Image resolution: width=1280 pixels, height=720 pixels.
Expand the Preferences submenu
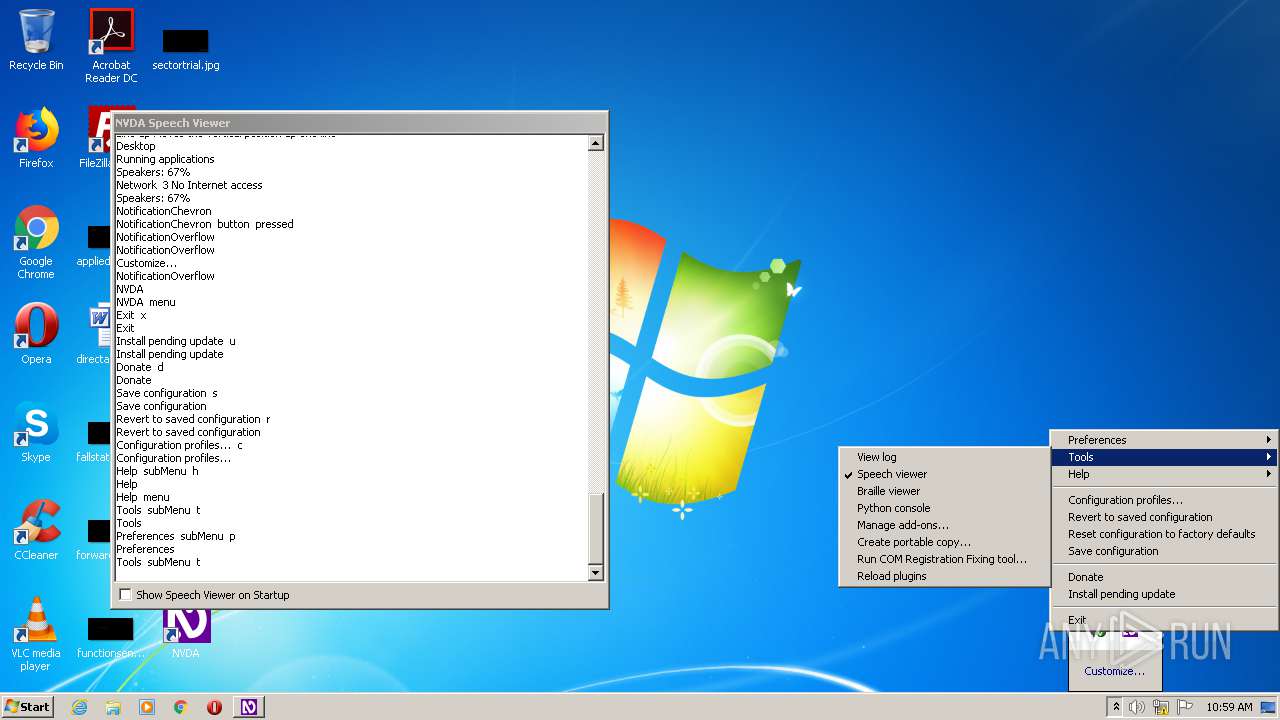[1164, 440]
